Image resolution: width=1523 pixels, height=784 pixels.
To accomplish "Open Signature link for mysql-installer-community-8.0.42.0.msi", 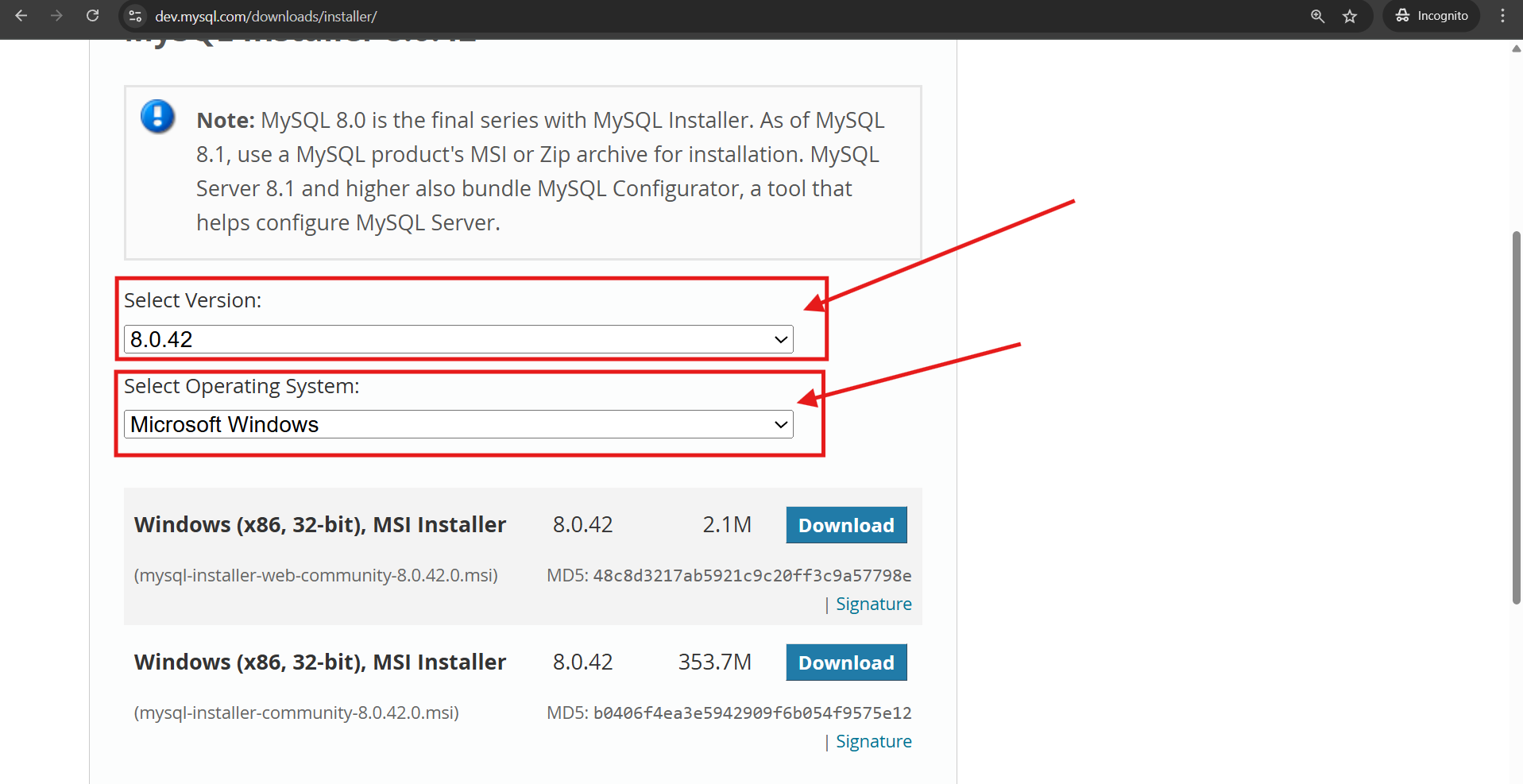I will pyautogui.click(x=873, y=741).
